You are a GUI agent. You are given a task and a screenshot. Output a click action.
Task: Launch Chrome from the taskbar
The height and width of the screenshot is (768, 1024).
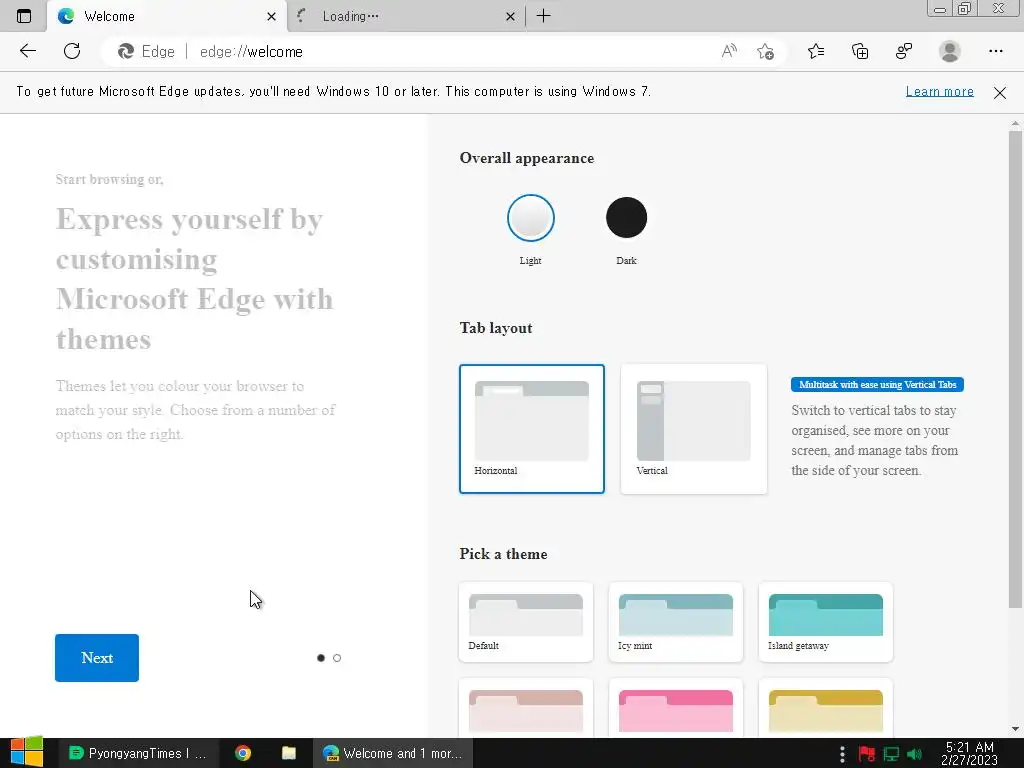(x=243, y=753)
